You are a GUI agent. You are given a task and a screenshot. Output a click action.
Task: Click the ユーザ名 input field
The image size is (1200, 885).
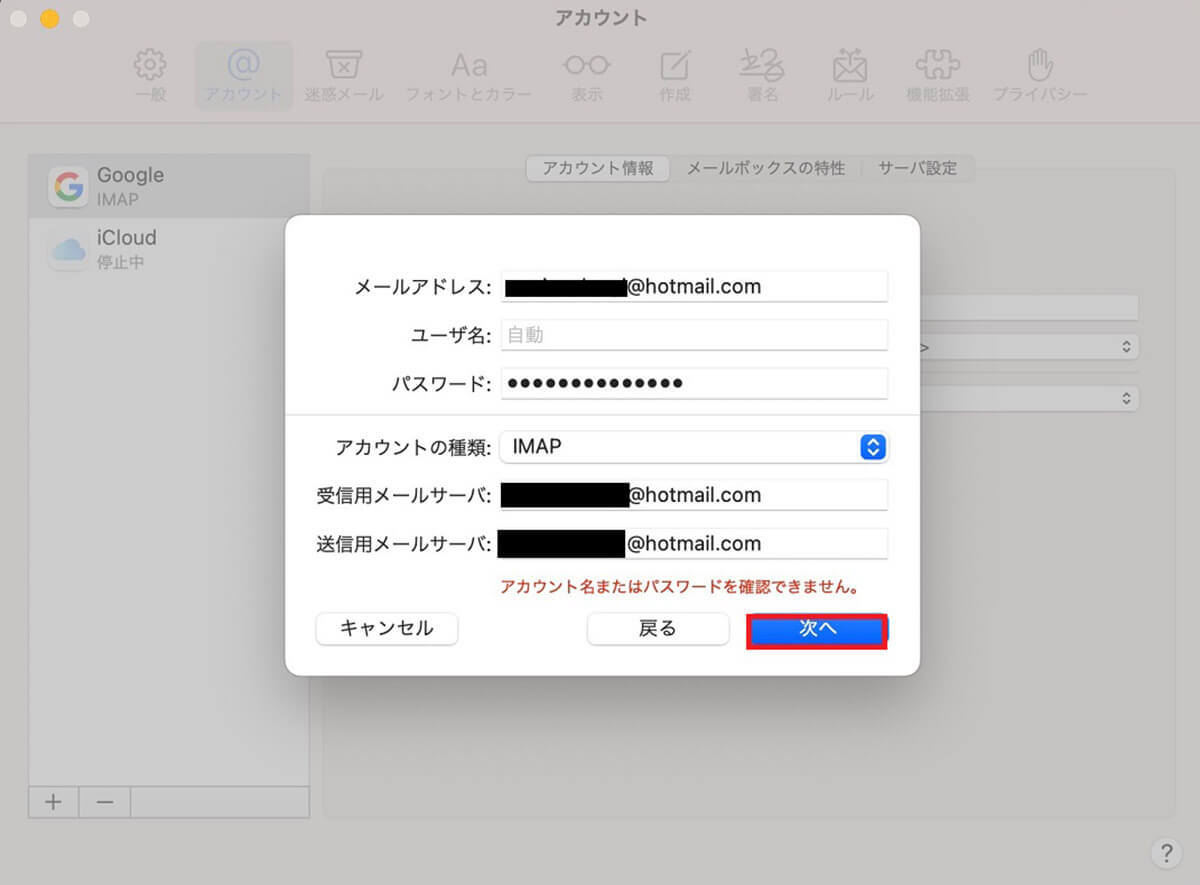click(694, 335)
